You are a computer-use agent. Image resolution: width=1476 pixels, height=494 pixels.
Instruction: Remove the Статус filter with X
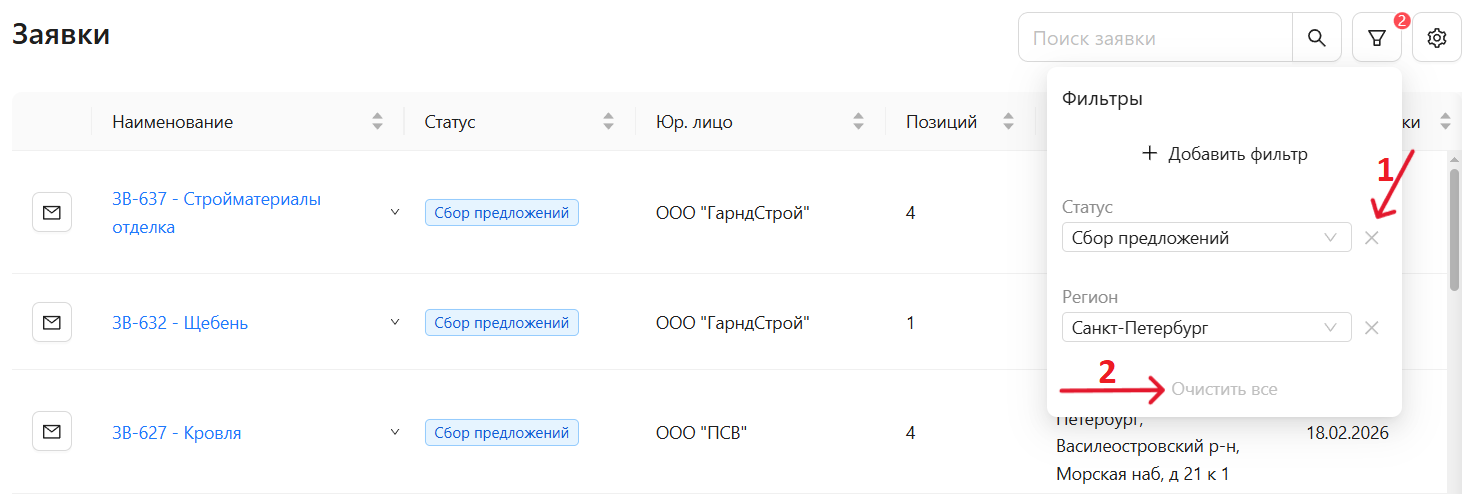pyautogui.click(x=1372, y=238)
